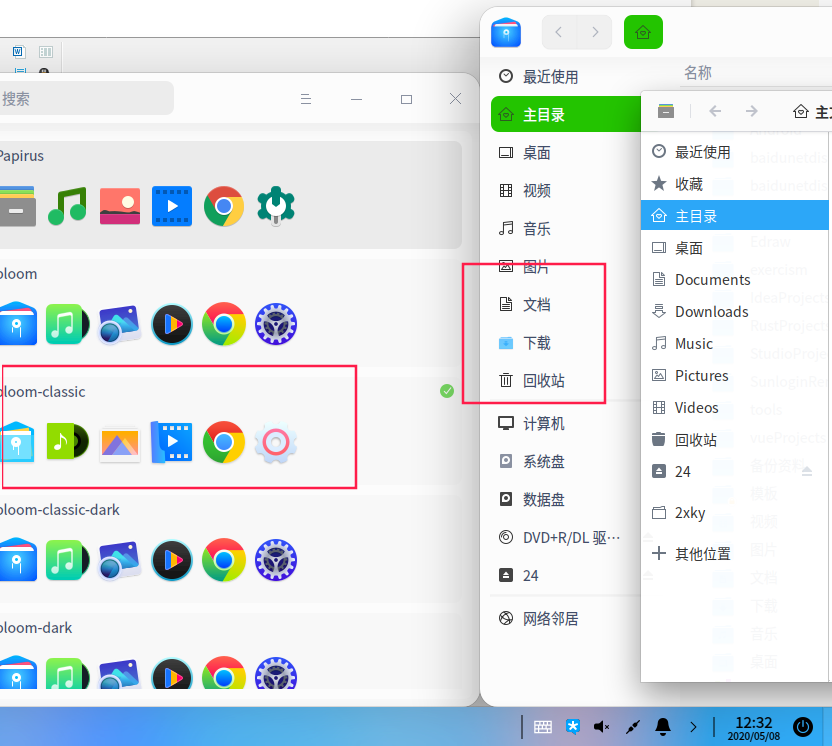This screenshot has height=746, width=832.
Task: Open the keyboard icon in system tray
Action: point(543,726)
